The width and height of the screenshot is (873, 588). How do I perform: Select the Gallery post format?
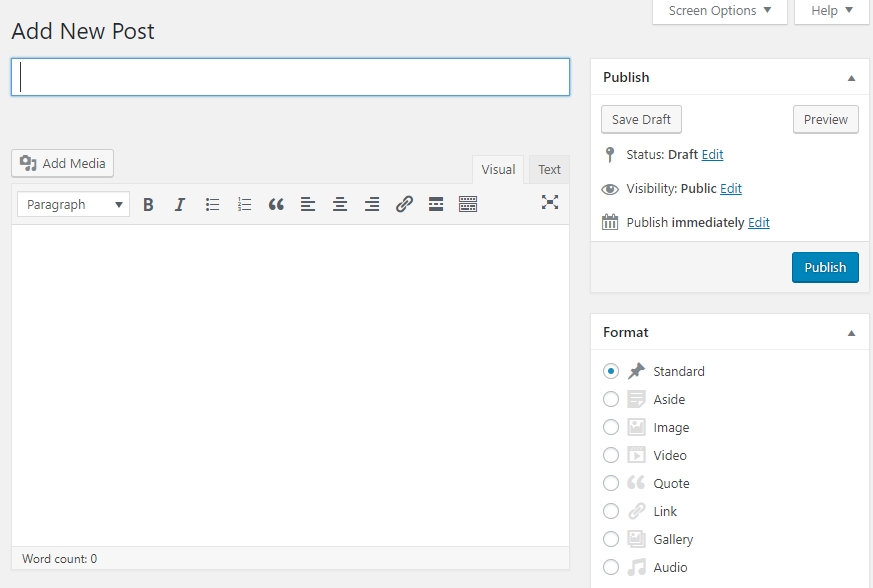(x=611, y=539)
